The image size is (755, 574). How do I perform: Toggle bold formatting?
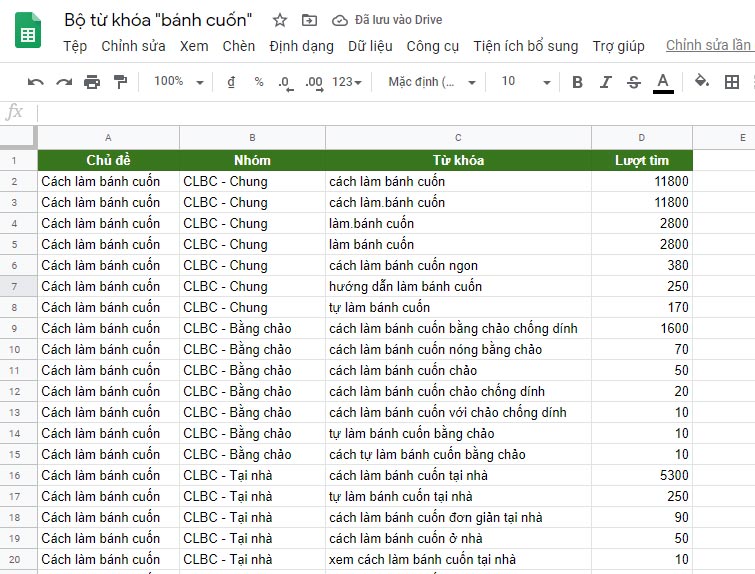tap(577, 82)
